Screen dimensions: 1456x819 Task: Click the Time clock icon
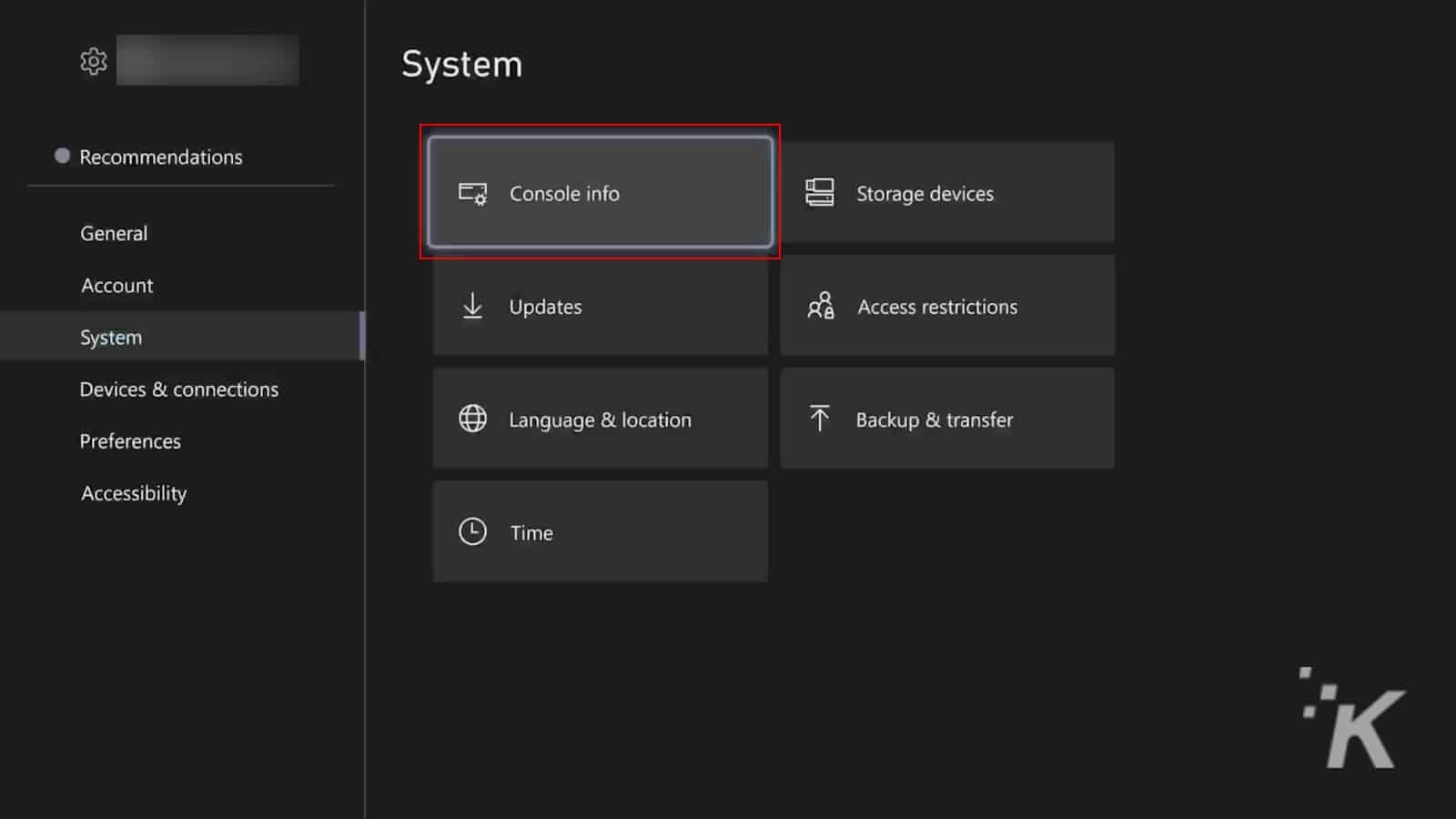point(472,531)
